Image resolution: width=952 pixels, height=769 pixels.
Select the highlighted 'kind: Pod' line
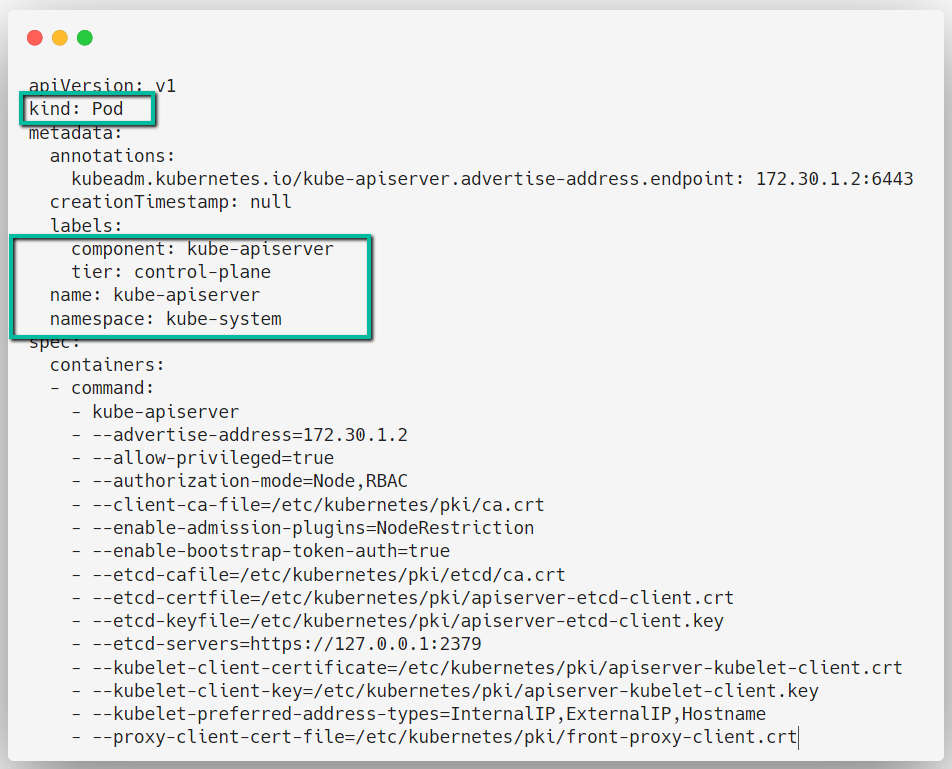click(87, 109)
